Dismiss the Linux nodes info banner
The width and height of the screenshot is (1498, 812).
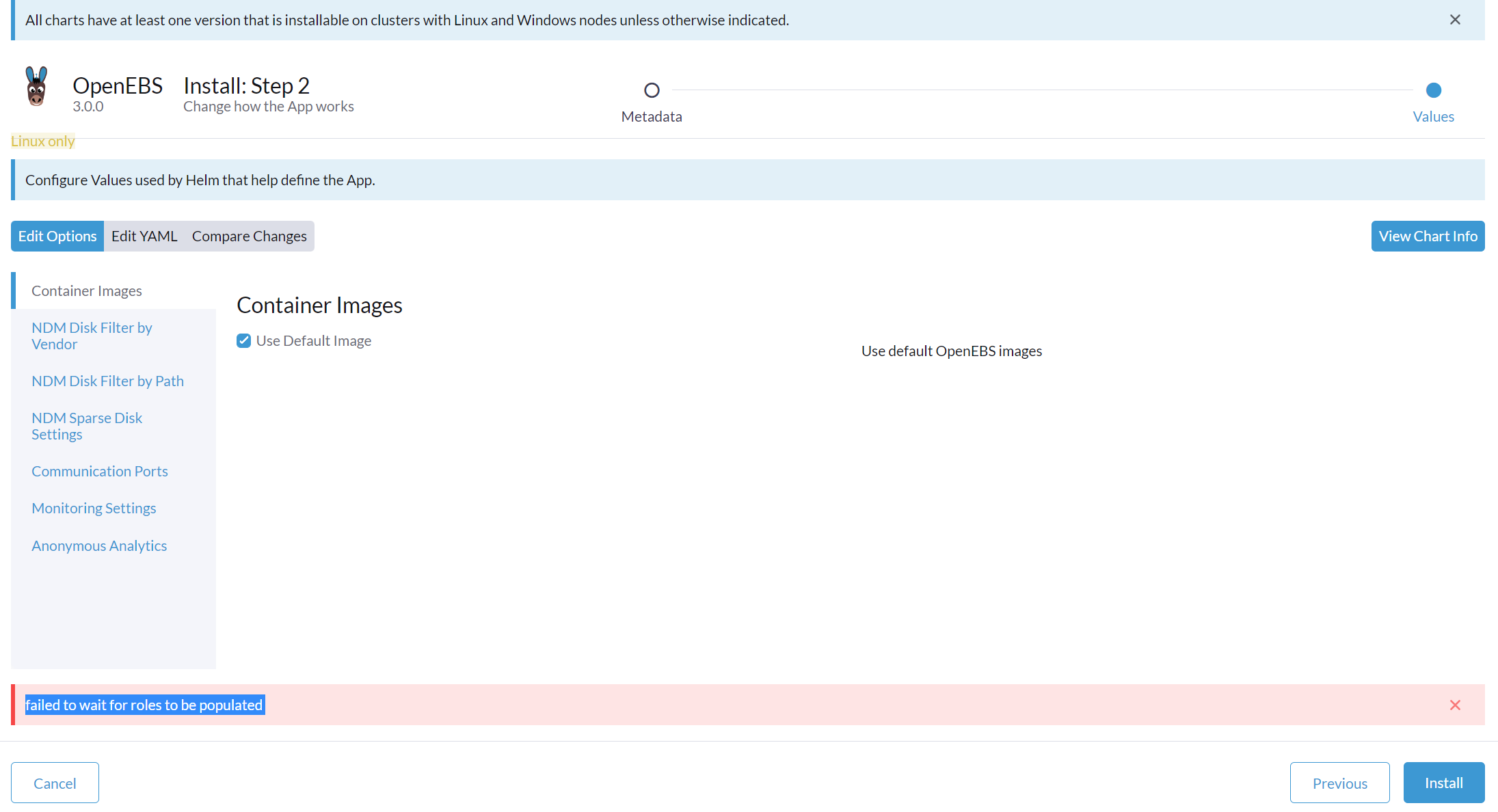pyautogui.click(x=1455, y=20)
